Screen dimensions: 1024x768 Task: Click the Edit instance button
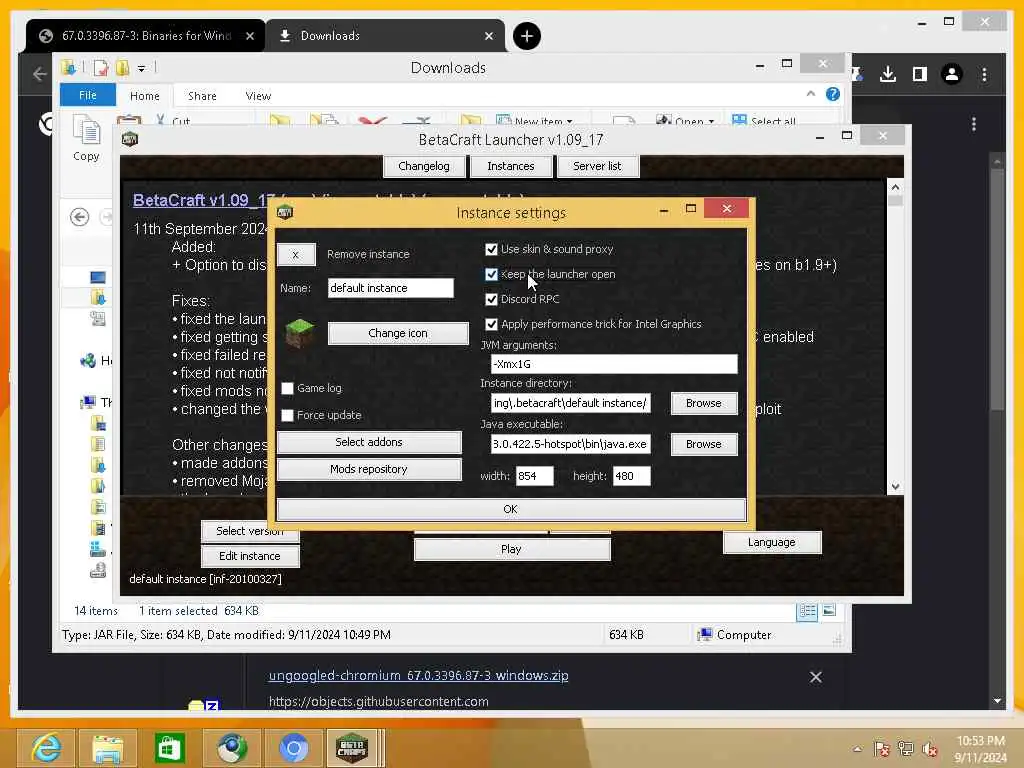click(x=250, y=556)
